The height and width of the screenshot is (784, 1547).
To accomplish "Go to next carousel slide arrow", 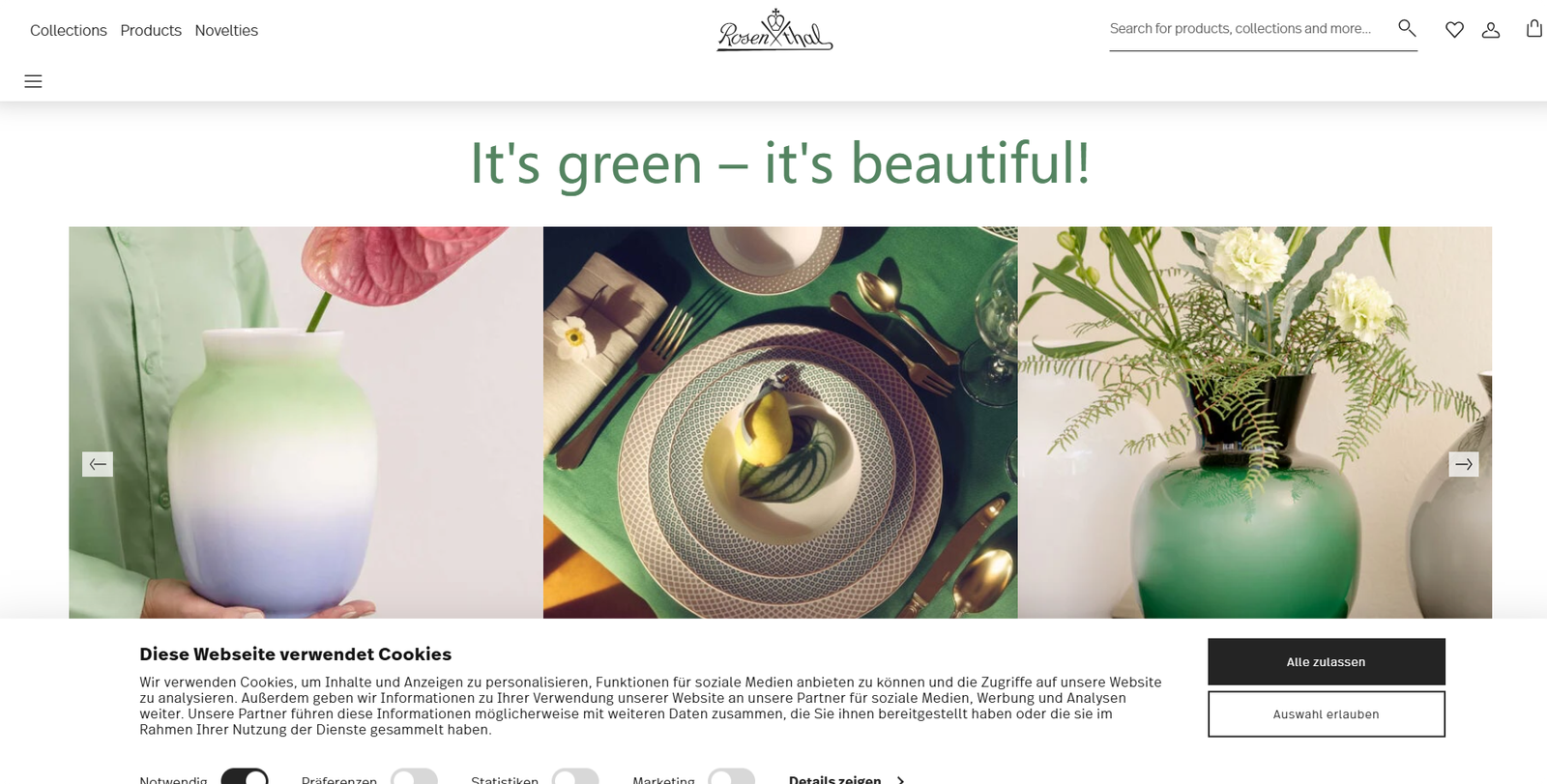I will coord(1464,464).
